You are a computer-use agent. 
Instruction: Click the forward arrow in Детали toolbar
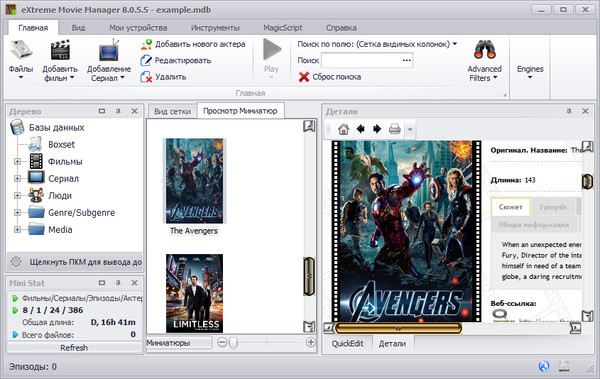click(x=377, y=129)
